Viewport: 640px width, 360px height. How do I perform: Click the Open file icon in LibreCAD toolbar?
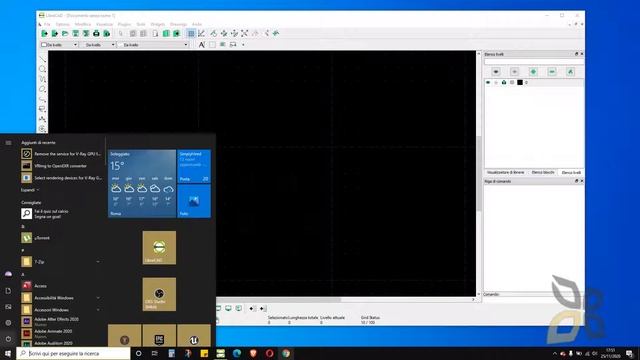(65, 33)
